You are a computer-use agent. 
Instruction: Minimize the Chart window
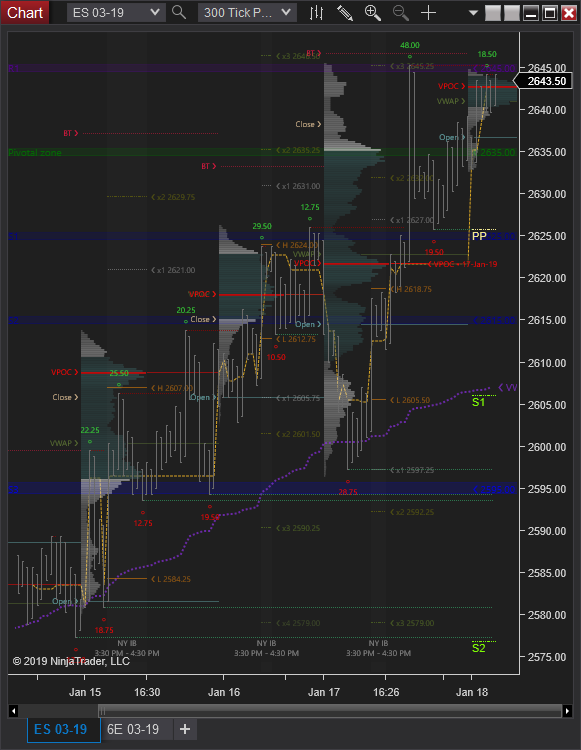[x=531, y=13]
